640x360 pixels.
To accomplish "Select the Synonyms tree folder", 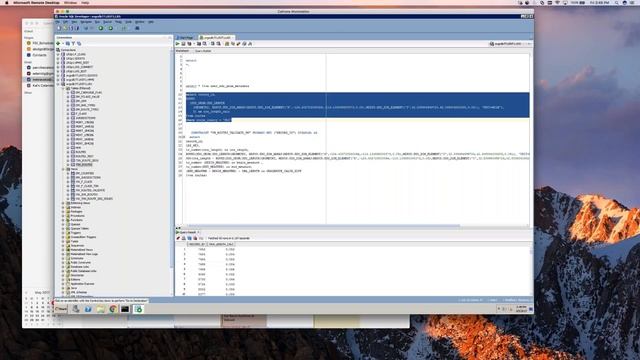I will (77, 258).
